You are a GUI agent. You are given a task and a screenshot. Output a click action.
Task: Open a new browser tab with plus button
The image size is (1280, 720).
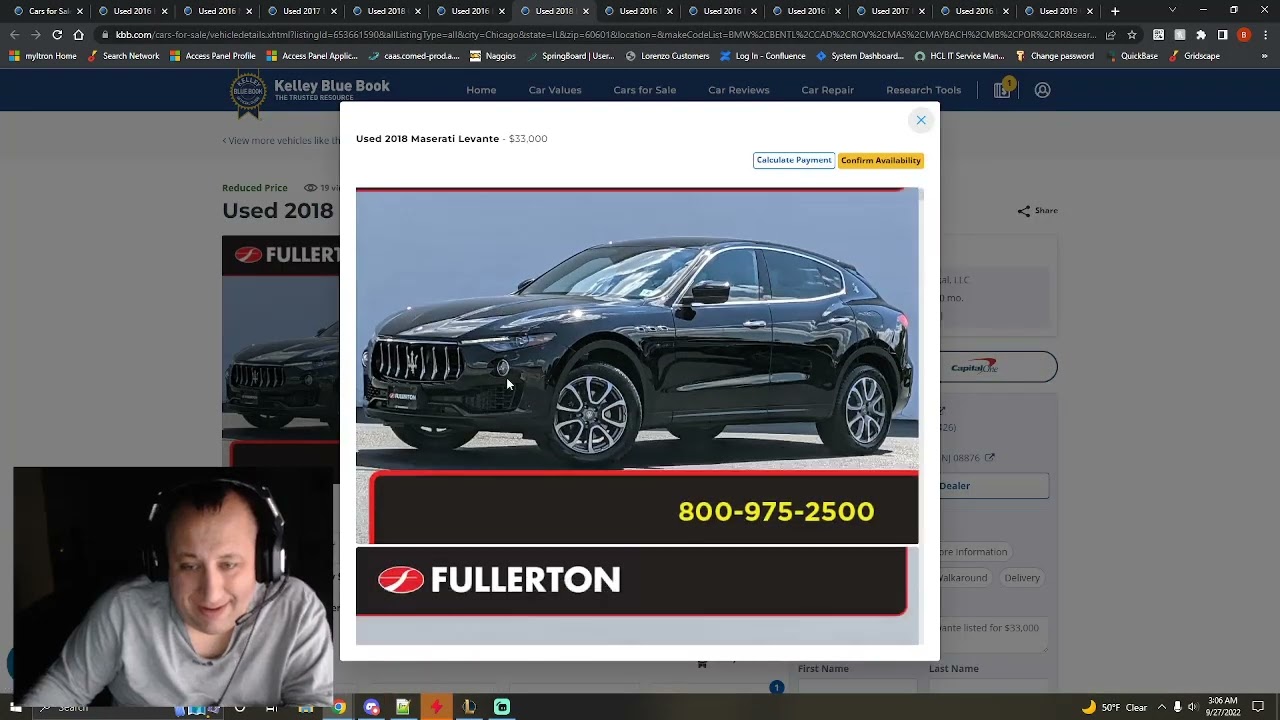1115,11
